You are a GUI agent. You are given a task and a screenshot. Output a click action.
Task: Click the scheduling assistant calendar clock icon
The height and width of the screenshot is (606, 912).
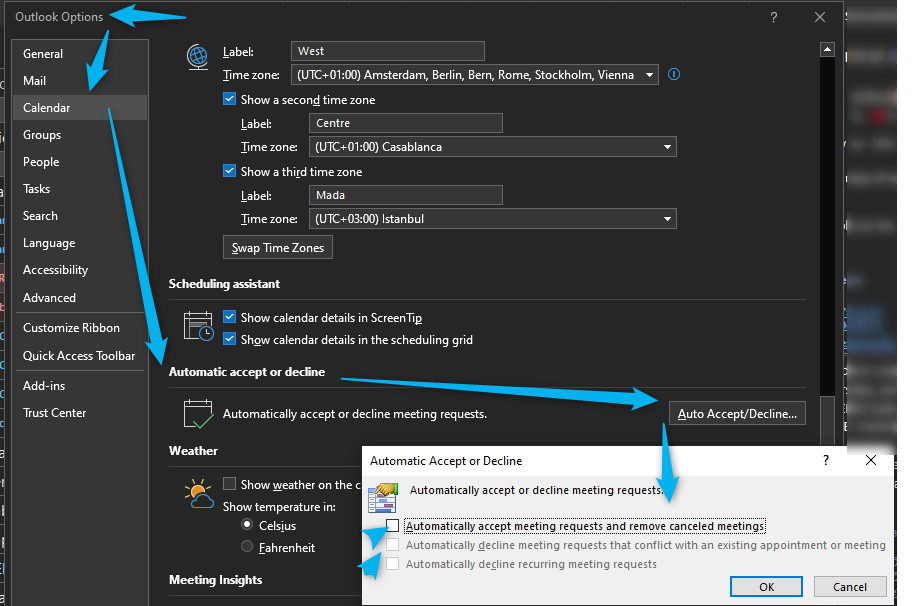pos(198,326)
